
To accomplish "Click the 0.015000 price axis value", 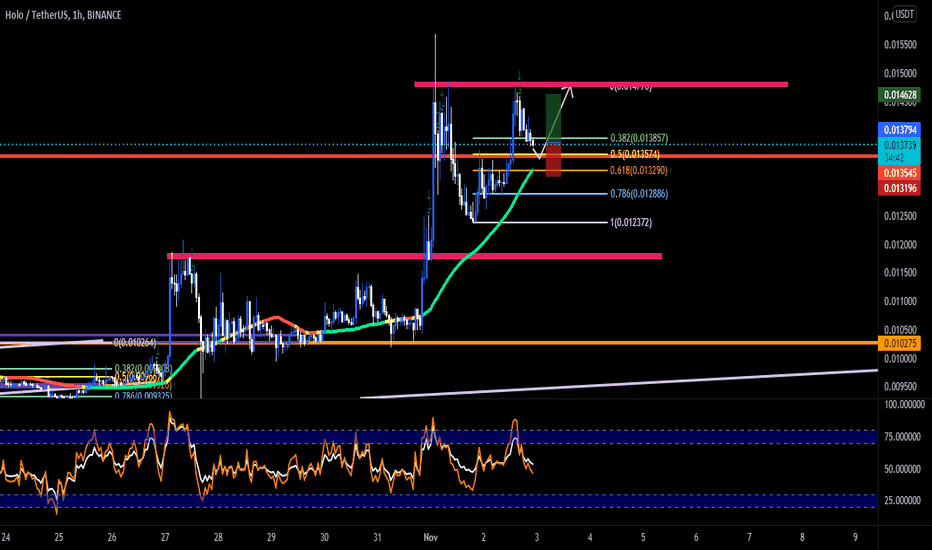I will click(900, 73).
